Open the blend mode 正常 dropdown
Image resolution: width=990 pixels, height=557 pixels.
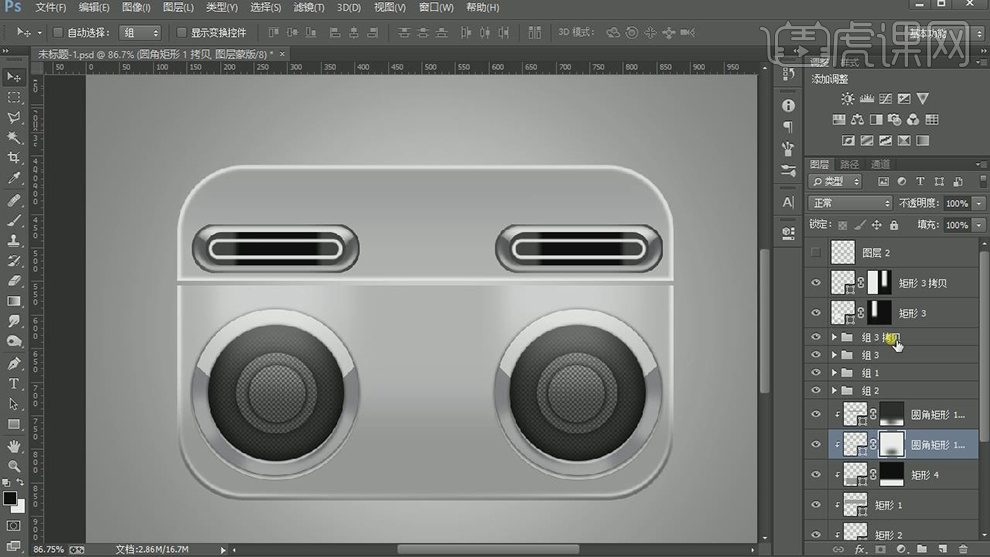point(850,203)
